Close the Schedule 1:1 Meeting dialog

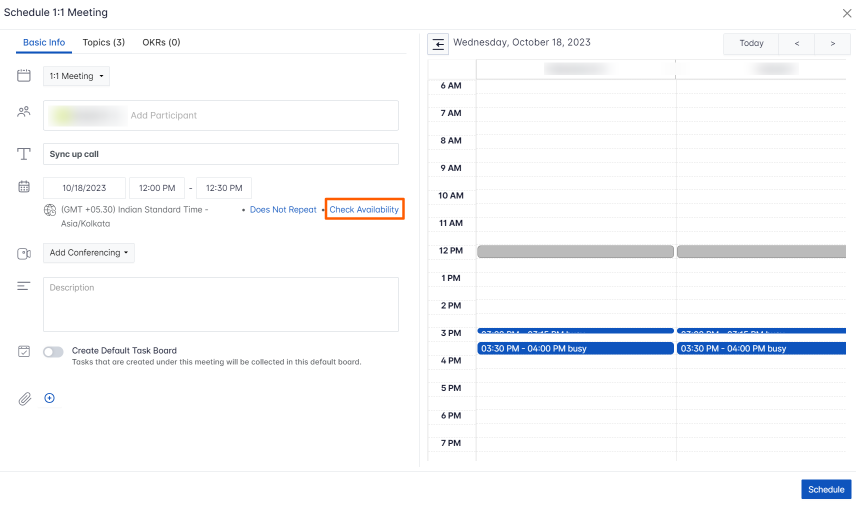coord(847,13)
